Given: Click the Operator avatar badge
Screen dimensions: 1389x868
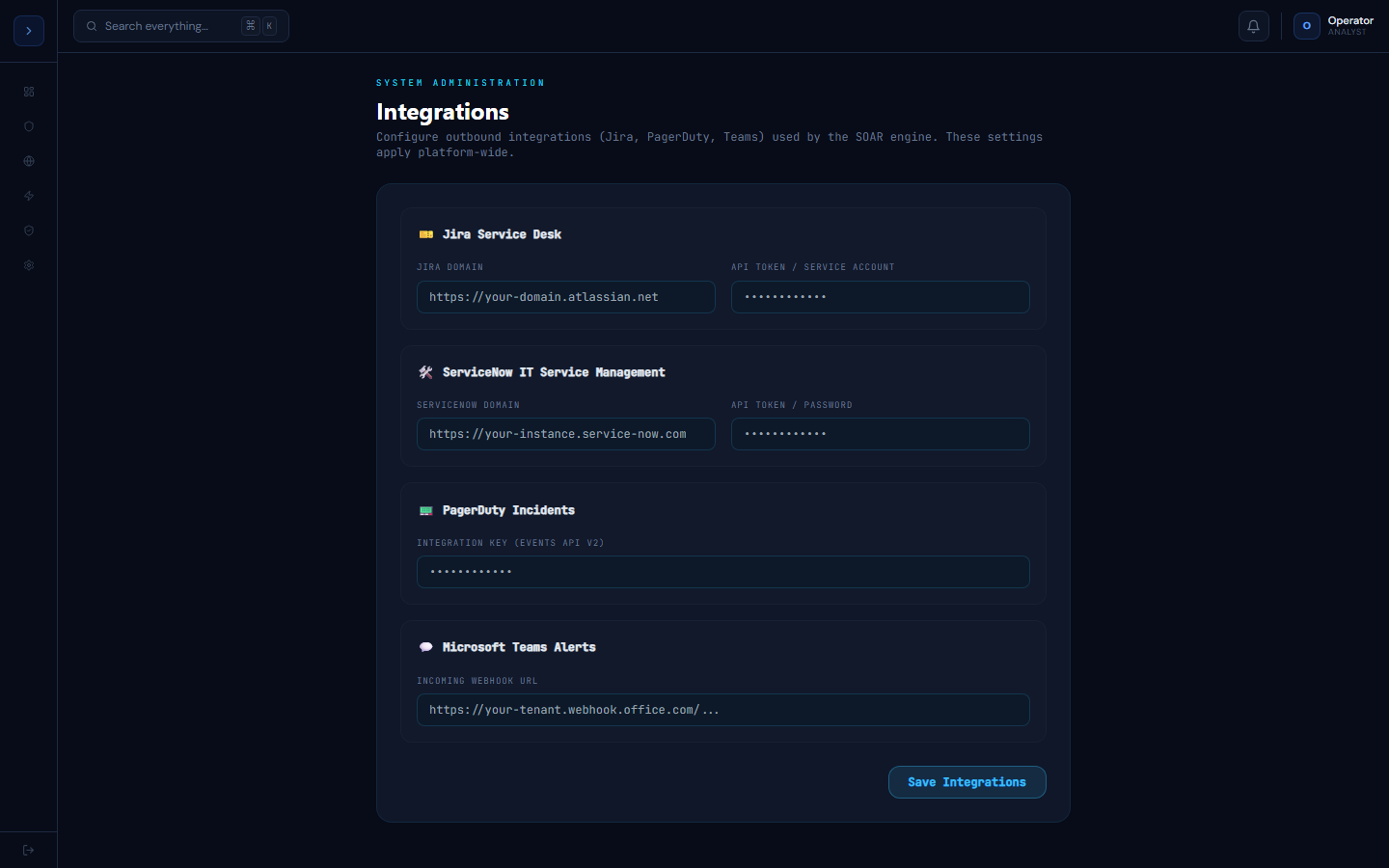Looking at the screenshot, I should (x=1306, y=26).
